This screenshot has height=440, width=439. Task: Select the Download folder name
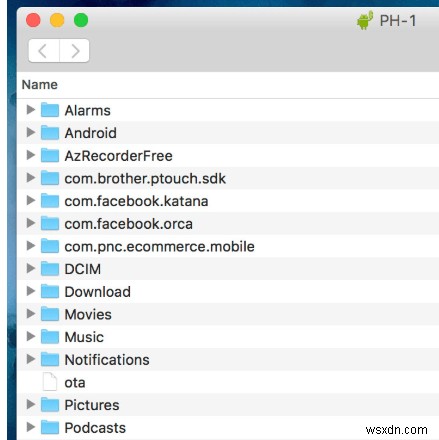[97, 292]
